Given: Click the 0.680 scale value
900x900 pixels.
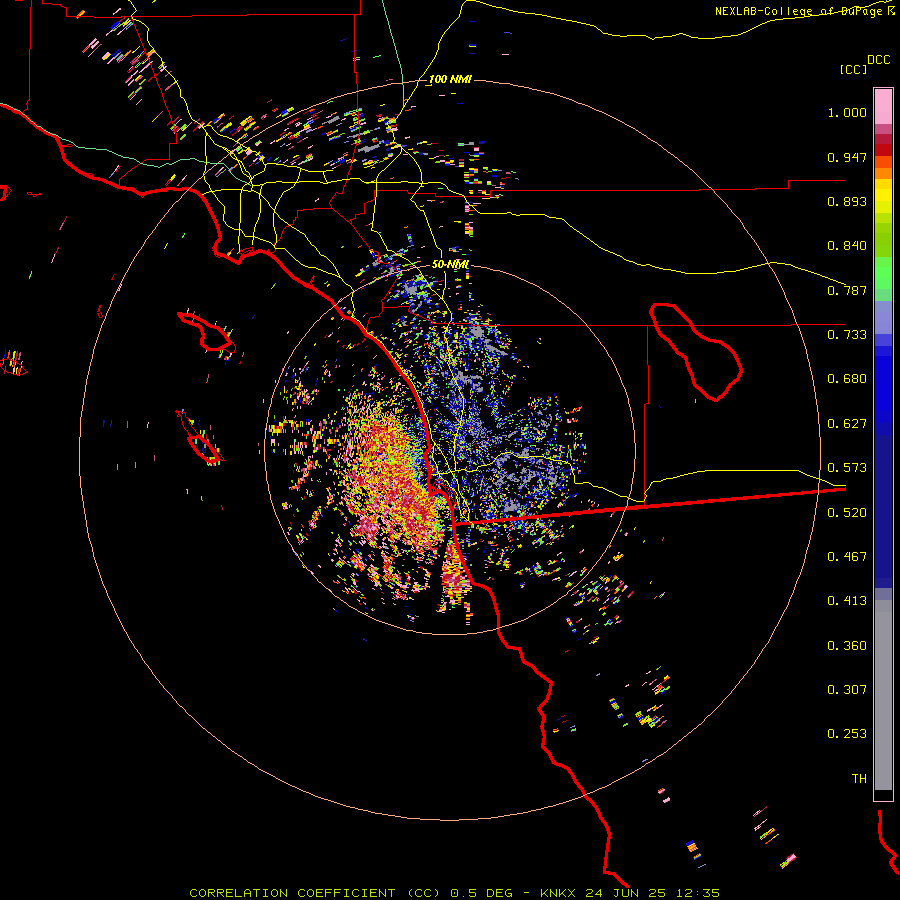Looking at the screenshot, I should click(x=847, y=379).
